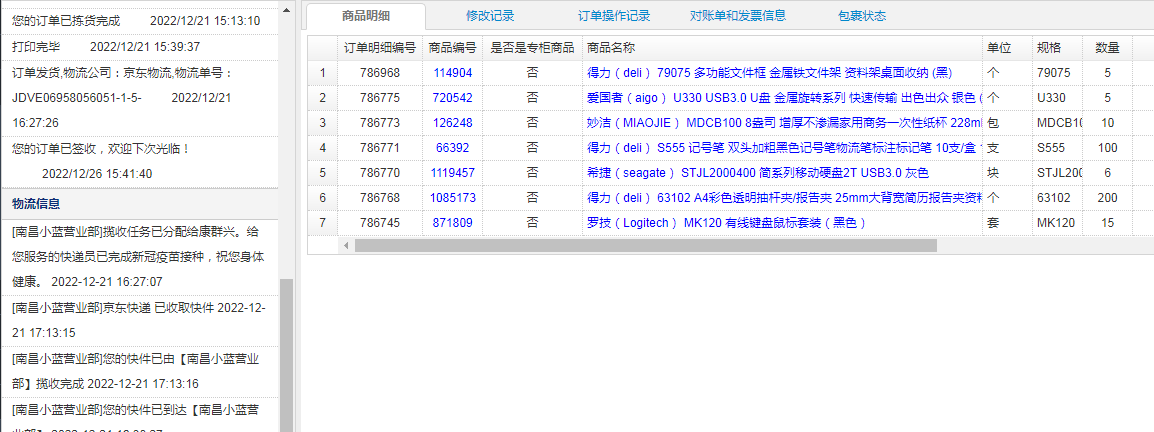
Task: Click the quantity cell showing 15
Action: [x=1107, y=223]
